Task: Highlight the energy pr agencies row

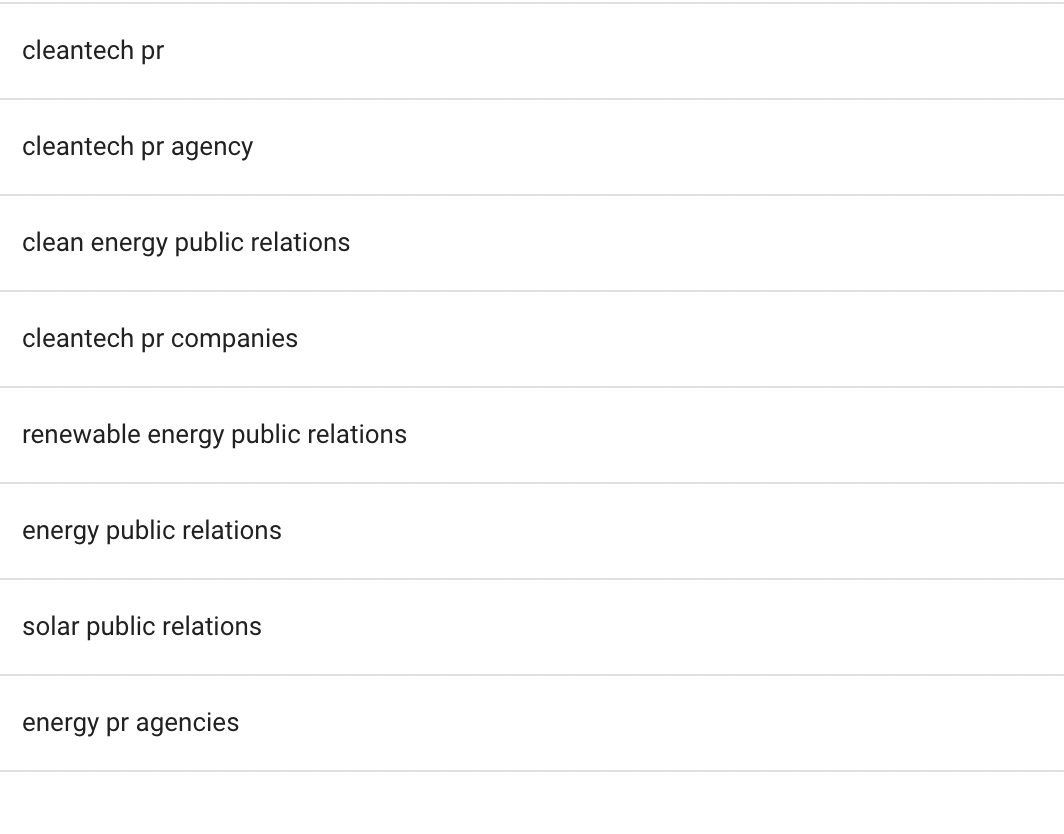Action: (x=532, y=723)
